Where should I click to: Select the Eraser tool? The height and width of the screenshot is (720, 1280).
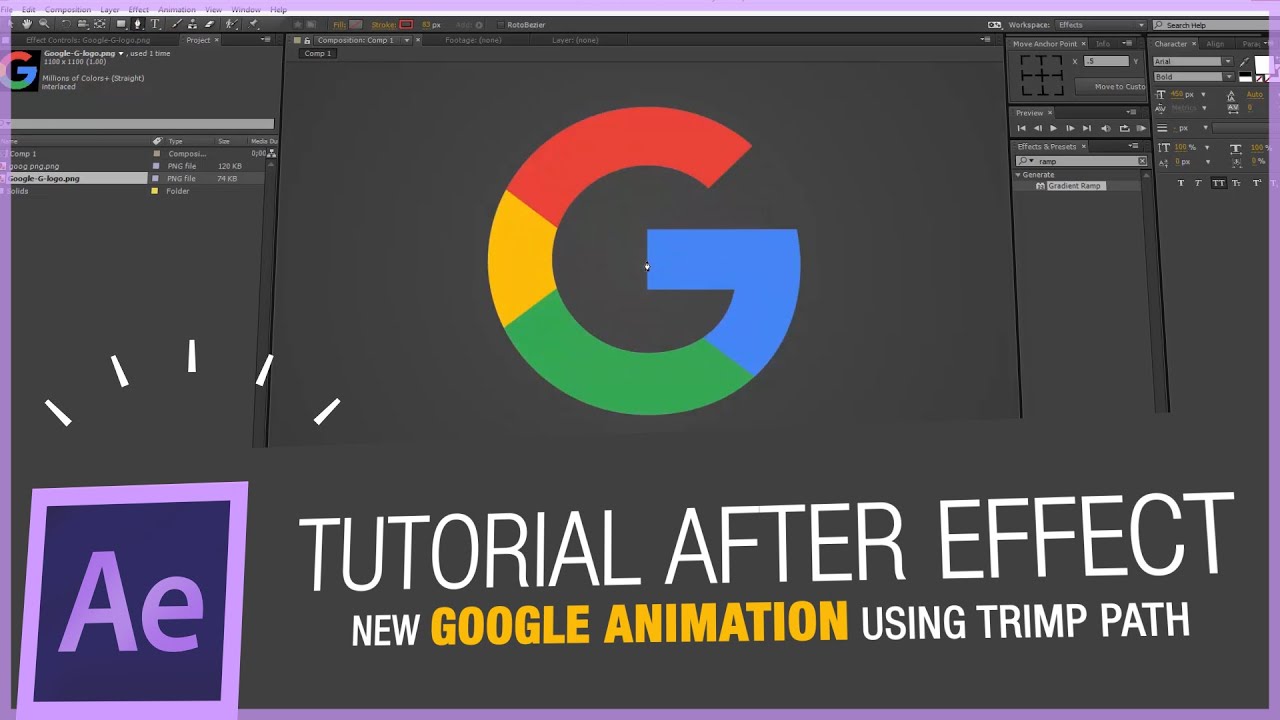pyautogui.click(x=209, y=24)
